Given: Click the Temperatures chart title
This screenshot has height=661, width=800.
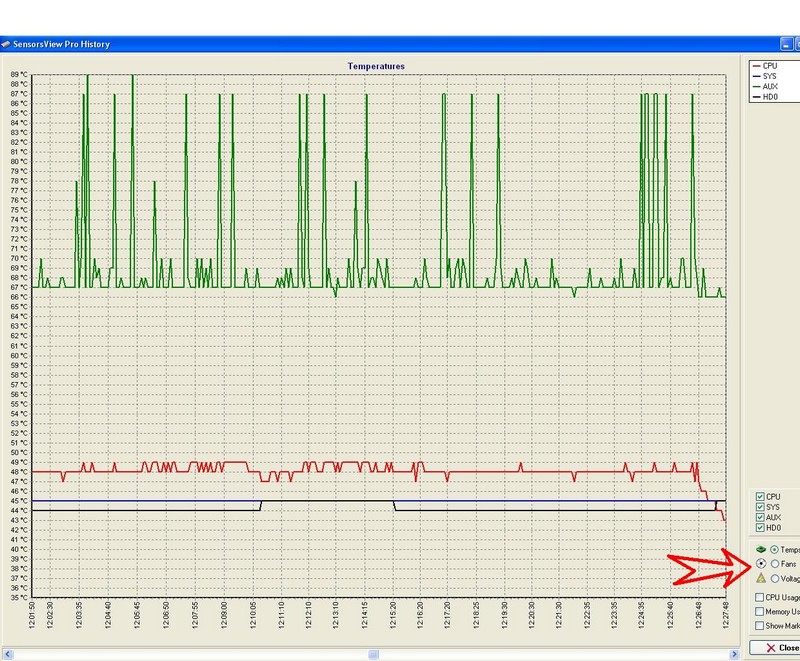Looking at the screenshot, I should (x=376, y=66).
